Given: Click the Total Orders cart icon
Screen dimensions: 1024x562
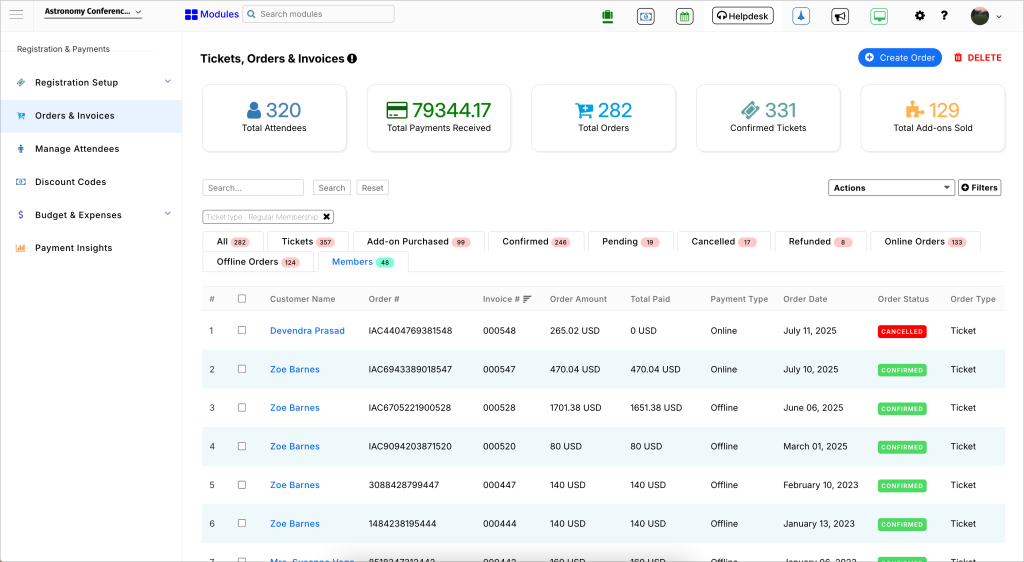Looking at the screenshot, I should coord(584,110).
